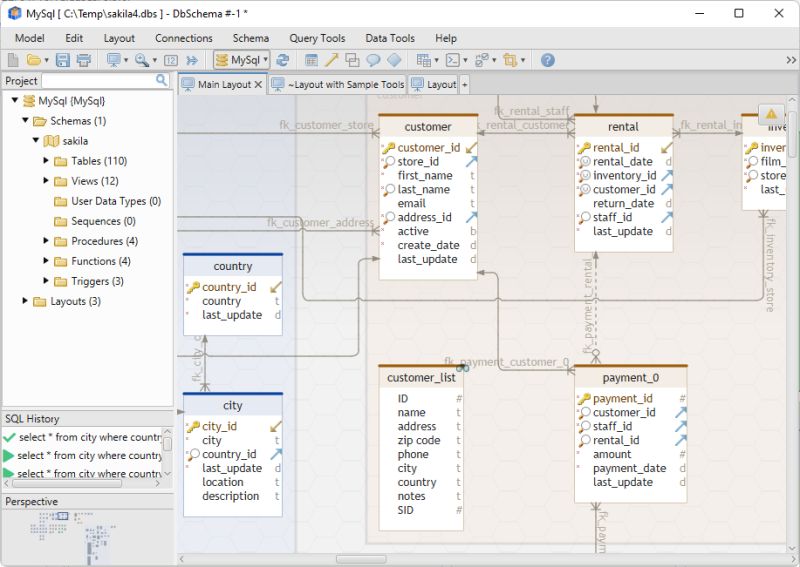The height and width of the screenshot is (567, 800).
Task: Click the toolbar overflow chevrons at far right
Action: [x=791, y=60]
